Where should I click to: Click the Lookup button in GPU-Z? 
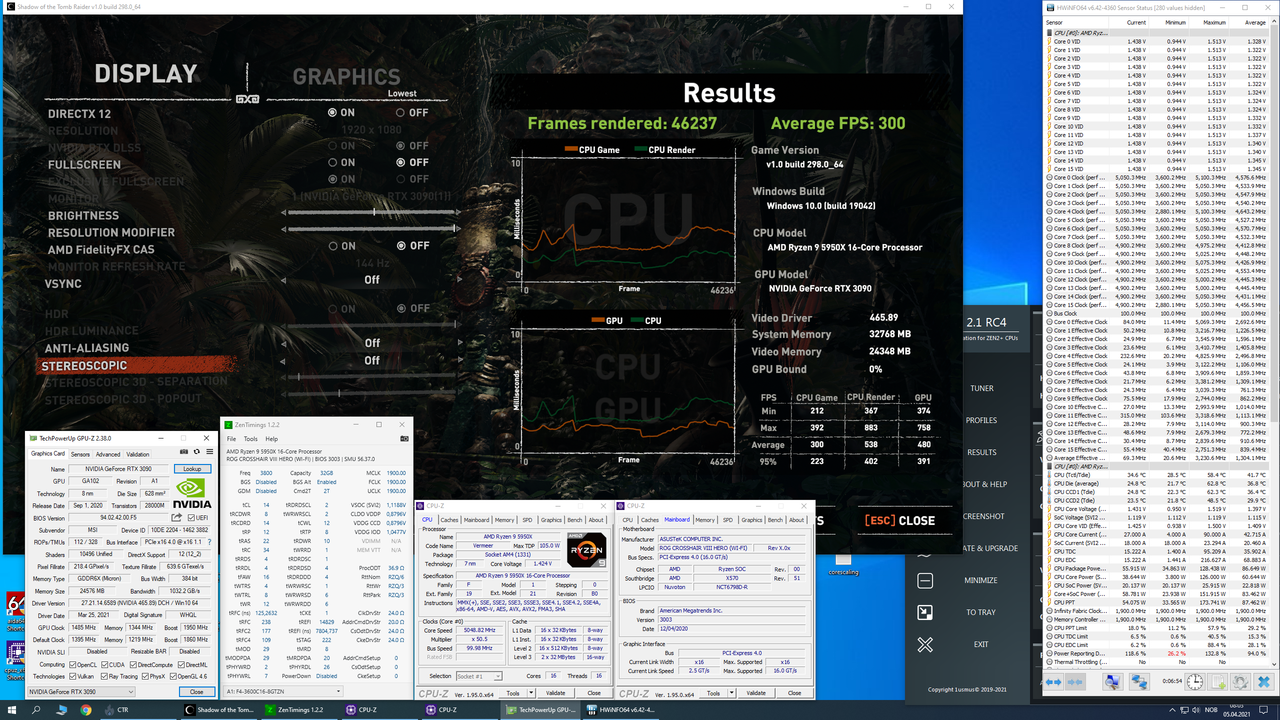pyautogui.click(x=191, y=469)
